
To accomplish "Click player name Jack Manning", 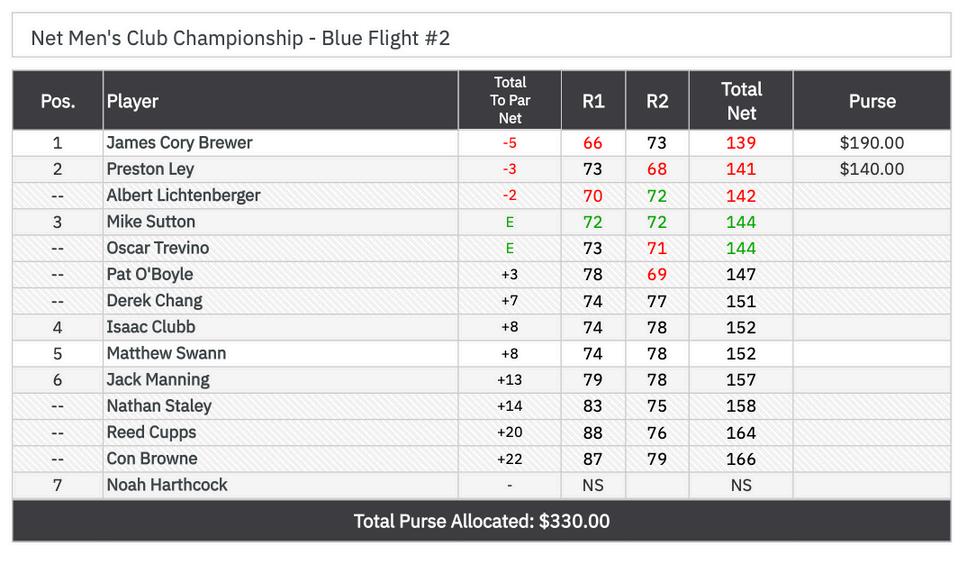I will [x=158, y=380].
